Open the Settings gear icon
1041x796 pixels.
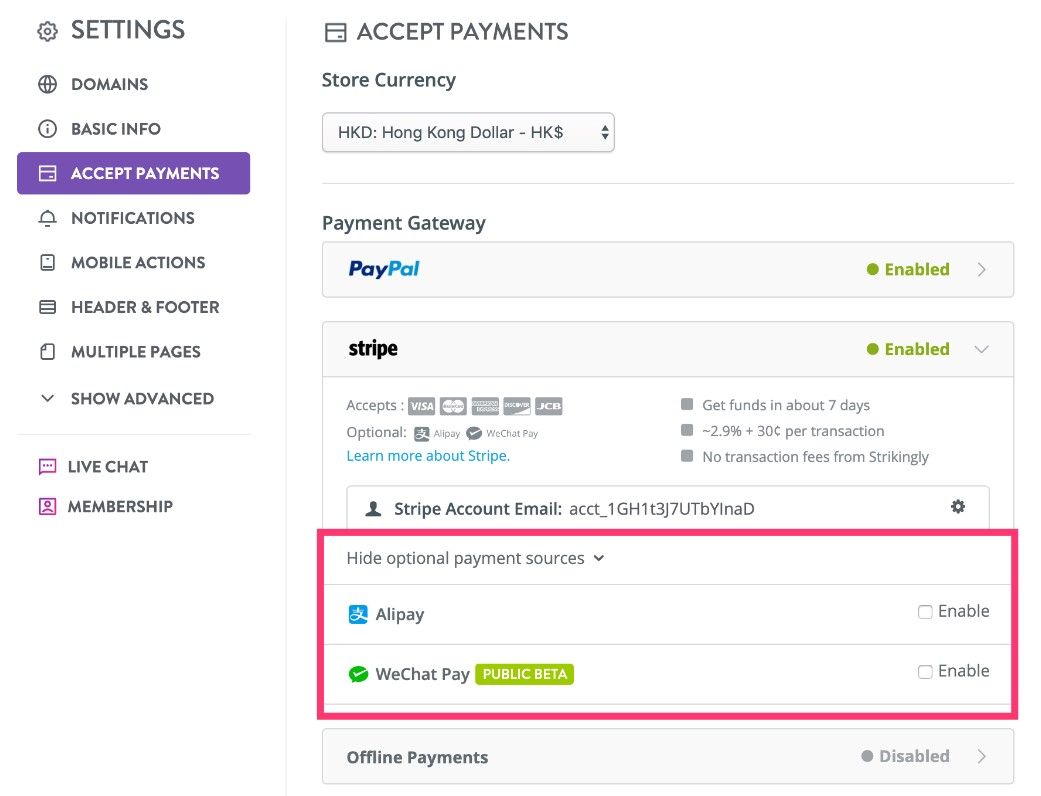click(x=46, y=30)
